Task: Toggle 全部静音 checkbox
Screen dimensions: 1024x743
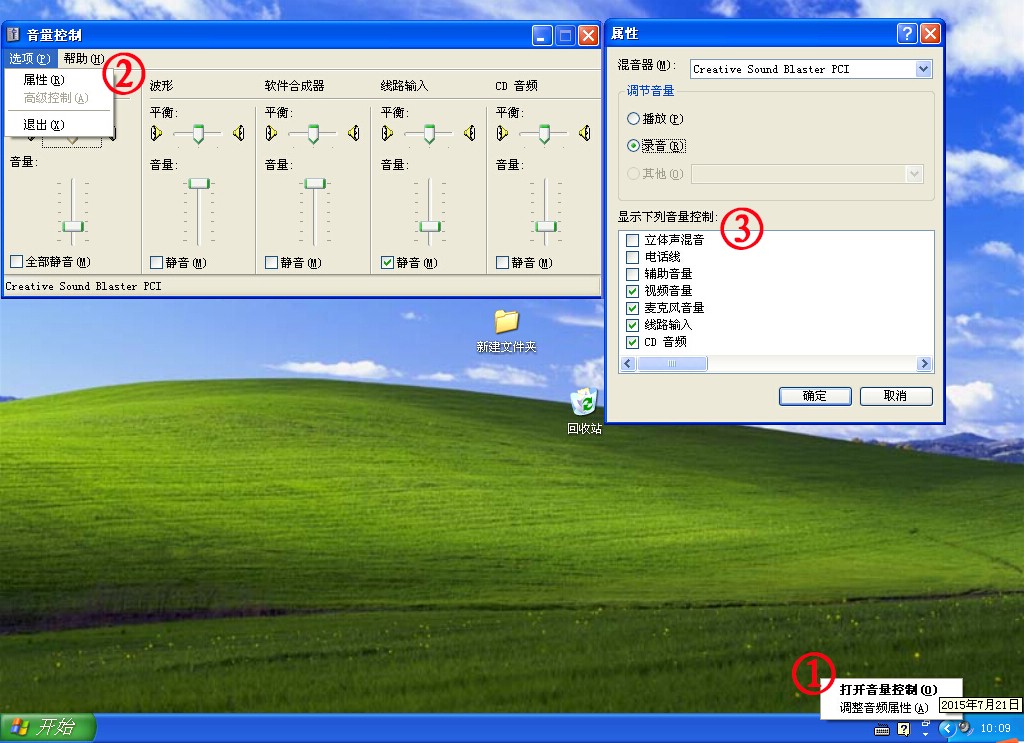Action: coord(16,262)
